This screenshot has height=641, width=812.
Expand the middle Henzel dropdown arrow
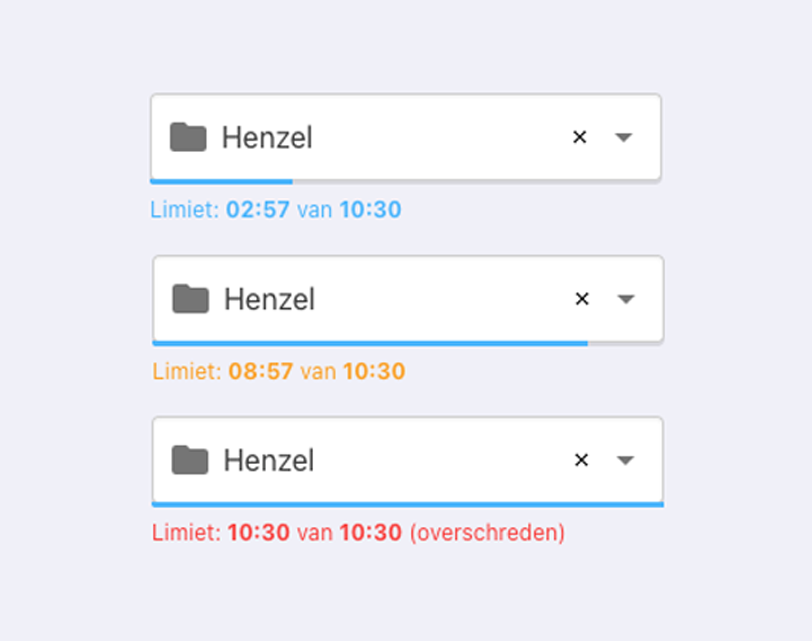click(x=625, y=298)
